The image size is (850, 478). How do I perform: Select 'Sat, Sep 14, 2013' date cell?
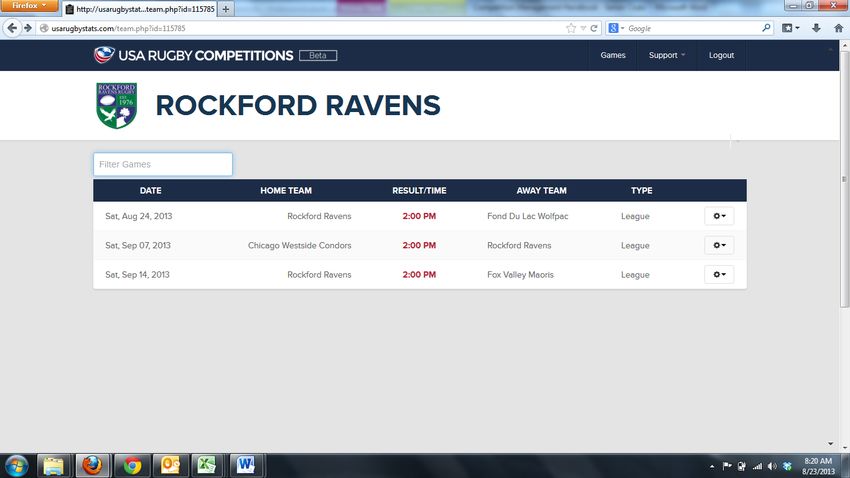tap(137, 275)
